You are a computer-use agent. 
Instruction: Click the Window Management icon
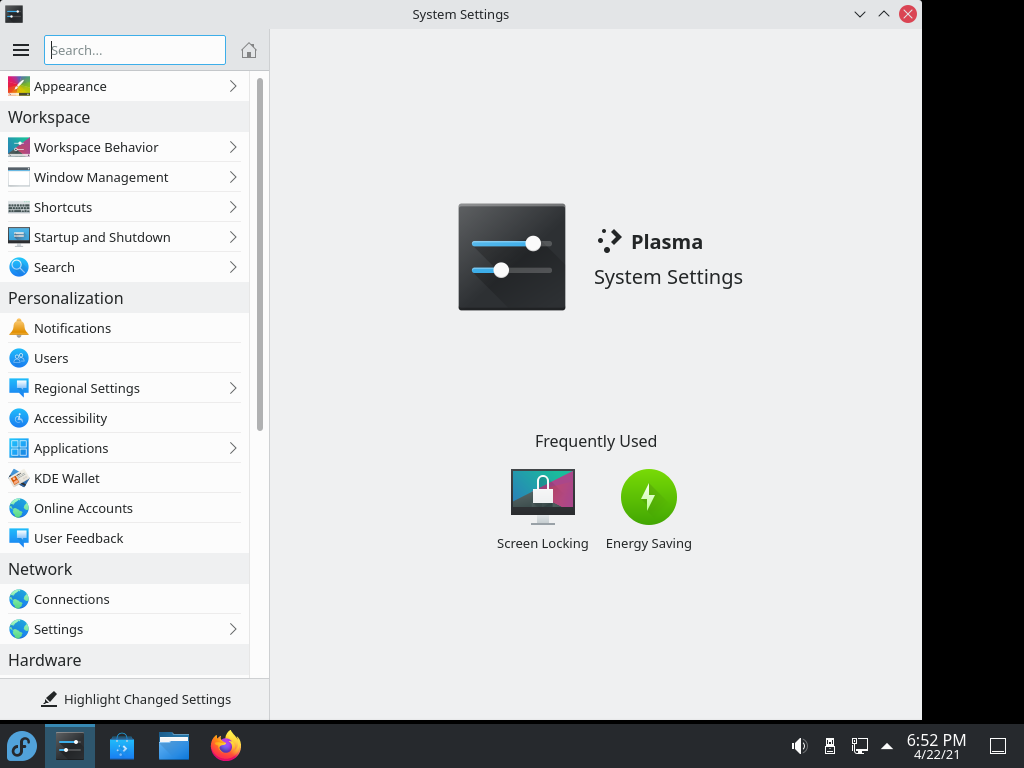[x=19, y=177]
